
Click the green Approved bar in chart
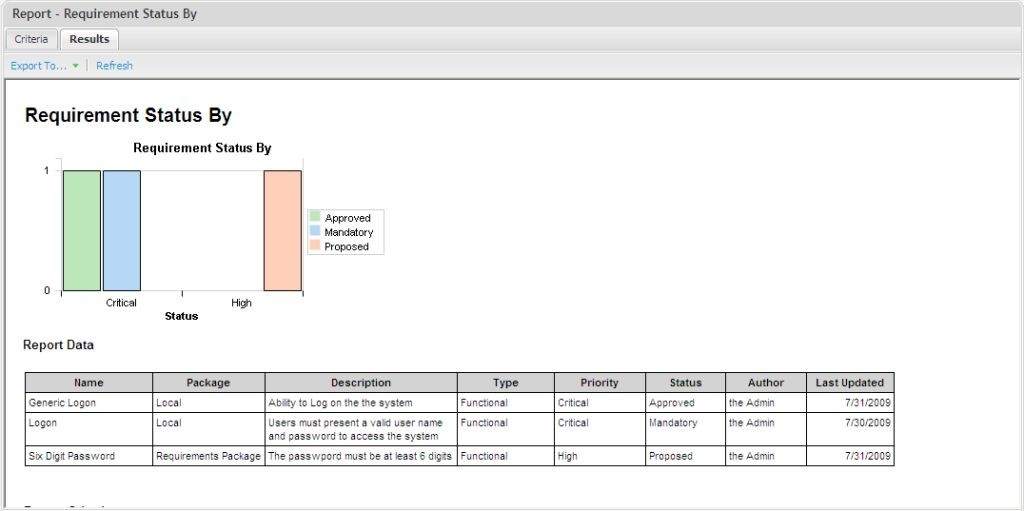(x=82, y=230)
